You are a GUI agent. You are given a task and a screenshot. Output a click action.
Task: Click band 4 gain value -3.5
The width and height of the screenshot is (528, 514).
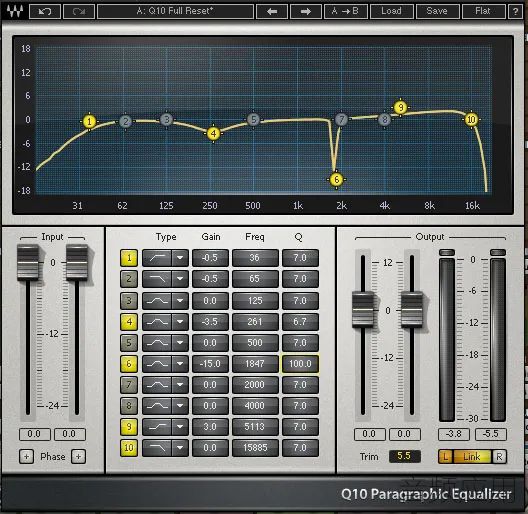[x=210, y=322]
